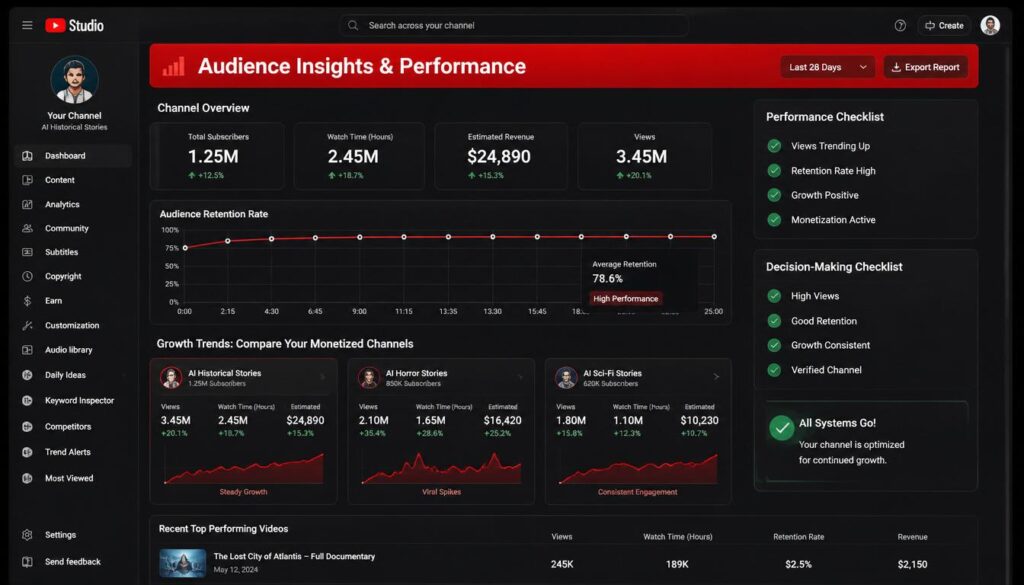
Task: Click the Copyright sidebar icon
Action: (27, 276)
